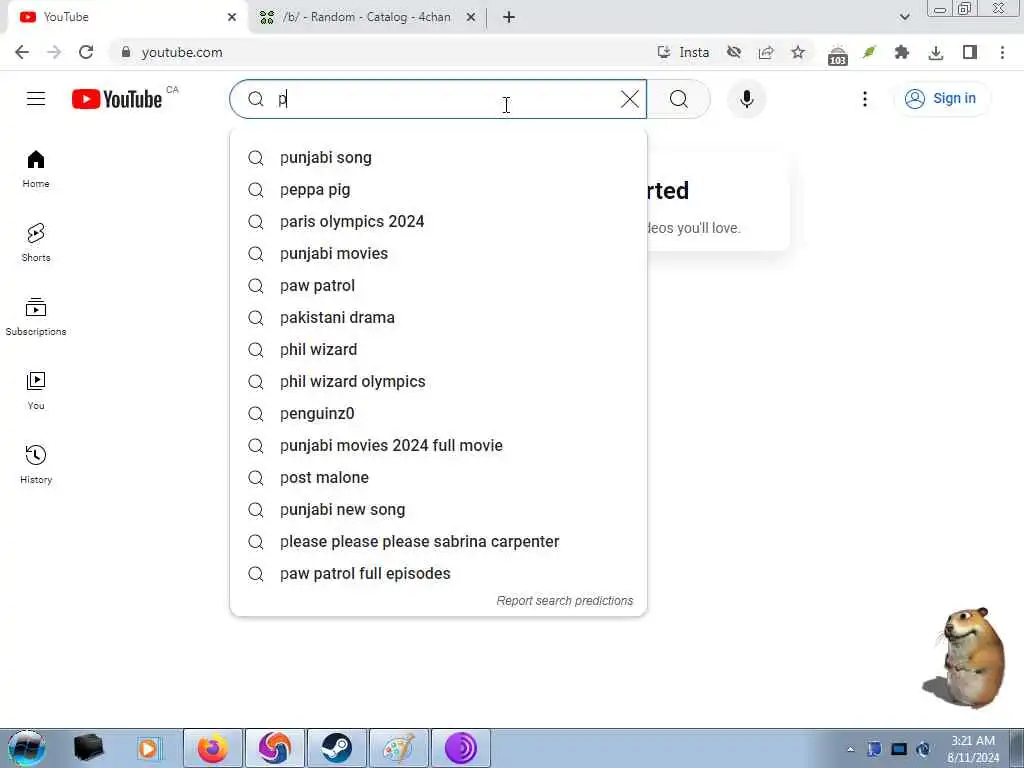Select suggestion "paris olympics 2024"
The height and width of the screenshot is (768, 1024).
click(x=438, y=221)
